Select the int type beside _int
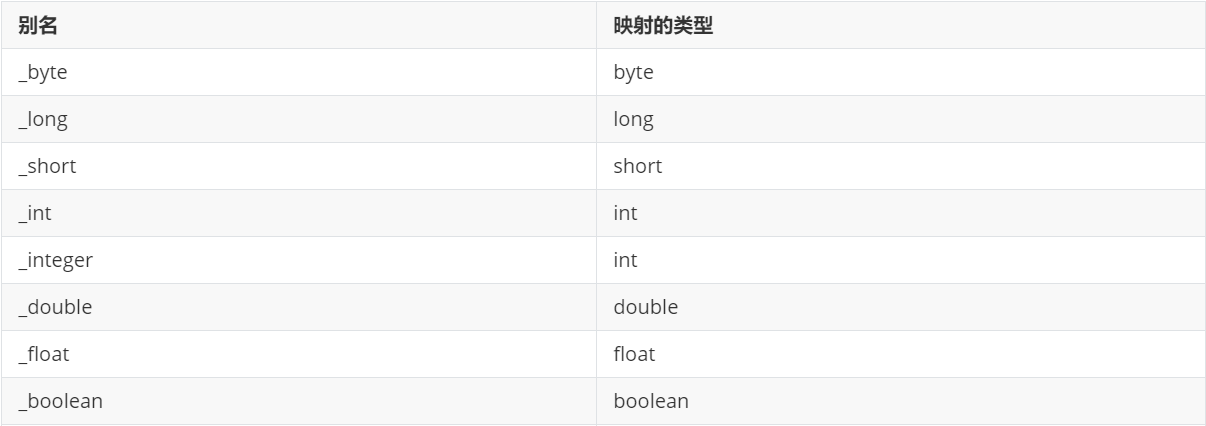This screenshot has width=1206, height=426. [625, 214]
